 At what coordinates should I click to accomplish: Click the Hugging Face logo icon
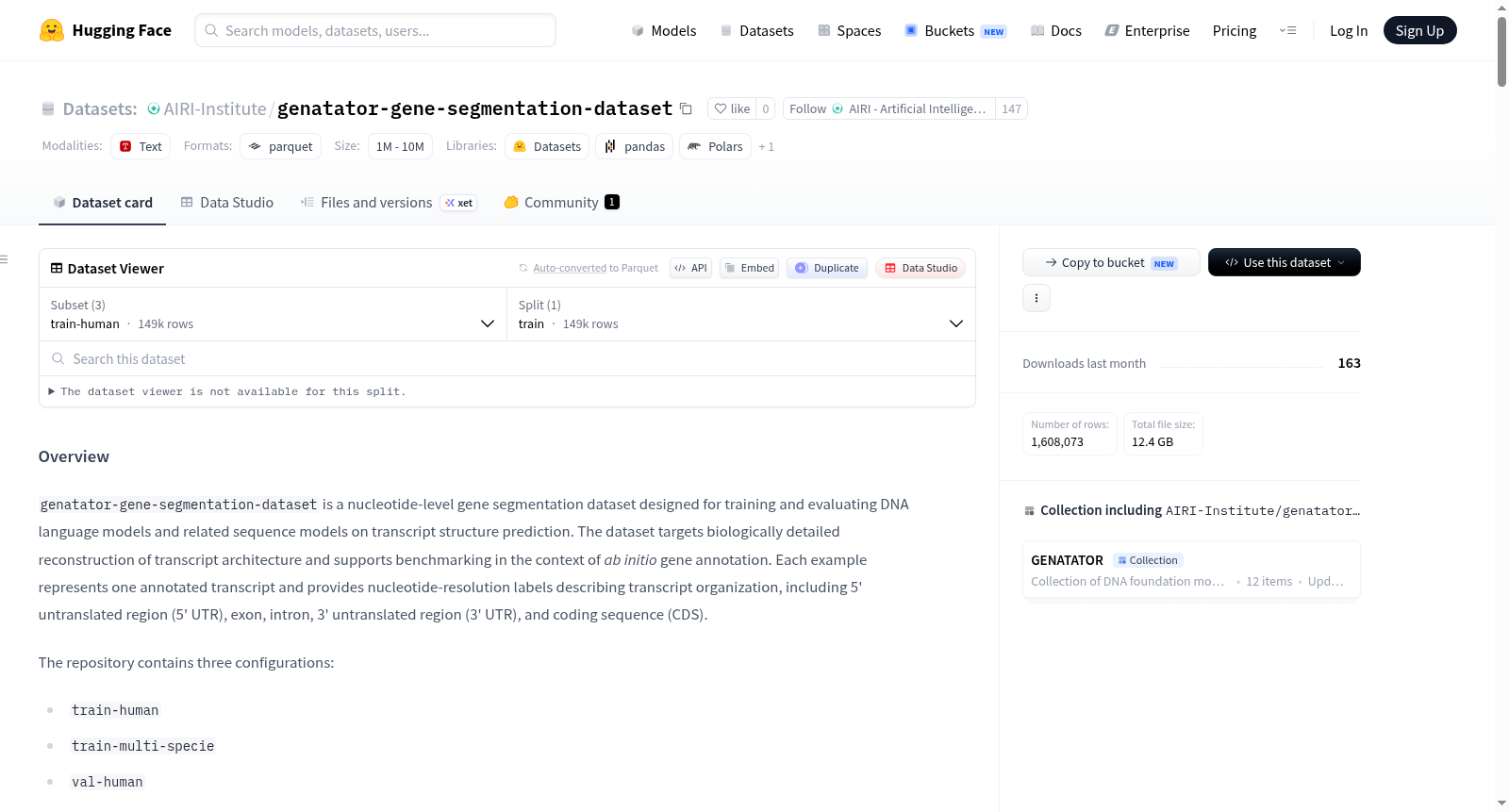(x=52, y=30)
